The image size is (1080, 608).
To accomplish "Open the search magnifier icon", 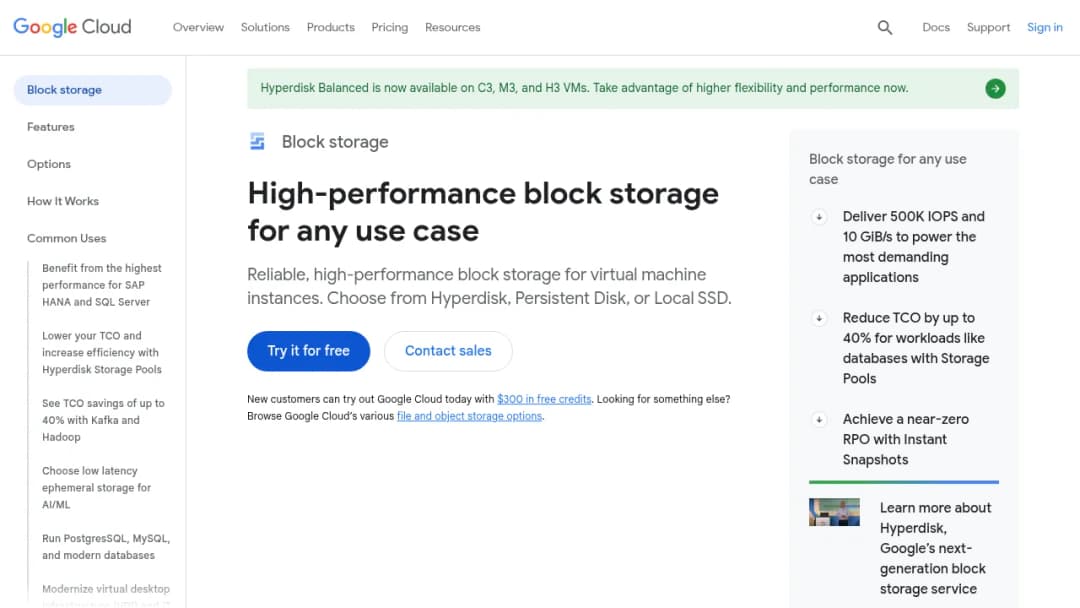I will 884,28.
